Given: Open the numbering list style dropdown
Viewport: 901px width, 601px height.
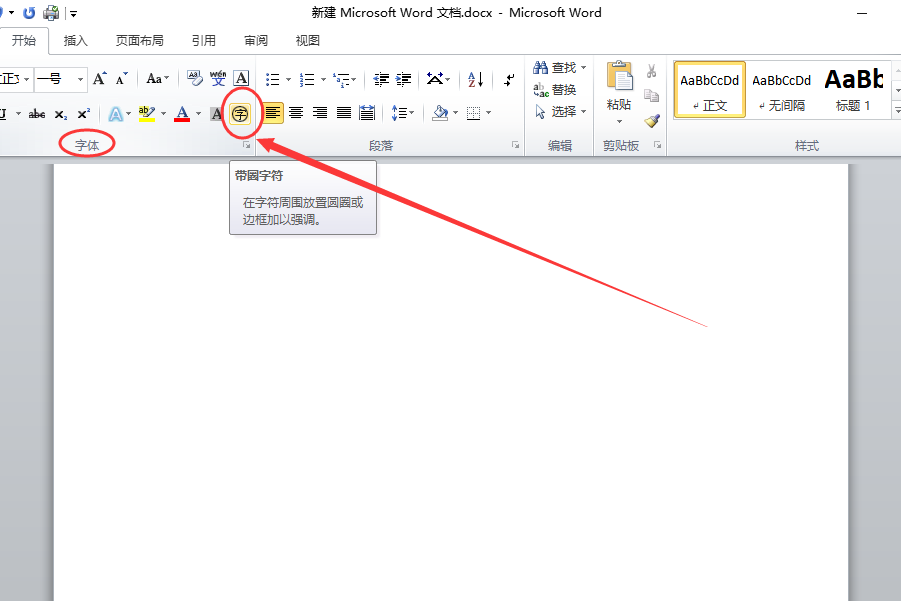Looking at the screenshot, I should (x=323, y=79).
